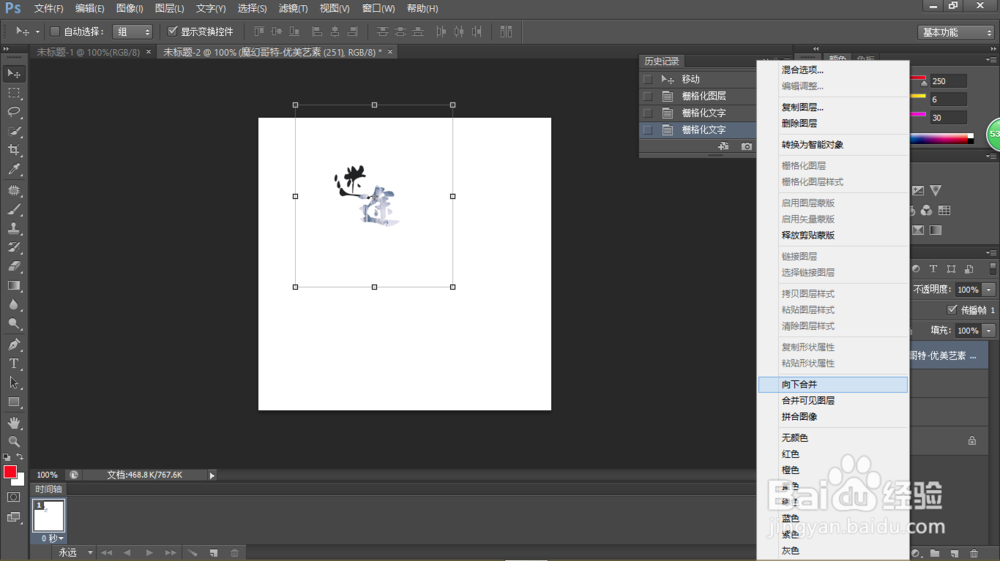Open the 图层(L) menu

[170, 8]
